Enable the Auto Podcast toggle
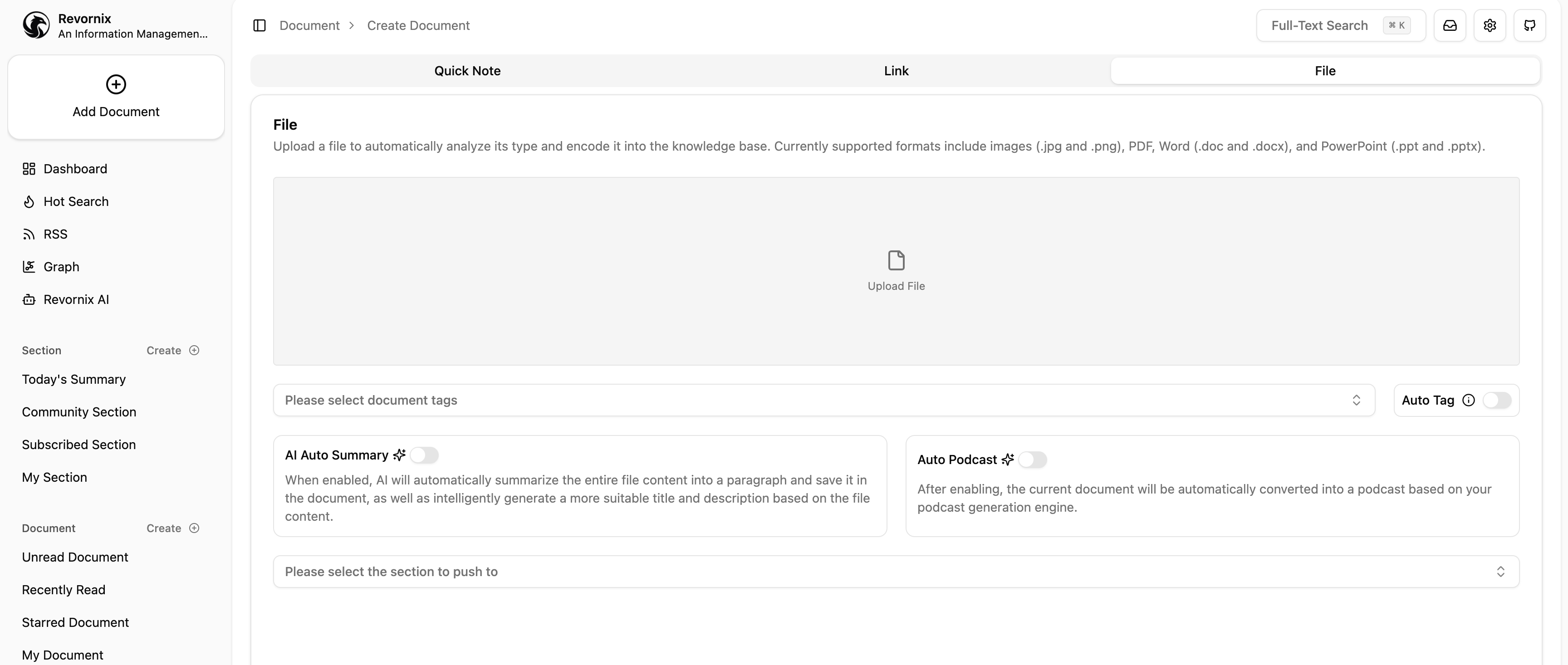The height and width of the screenshot is (665, 1568). pos(1032,460)
